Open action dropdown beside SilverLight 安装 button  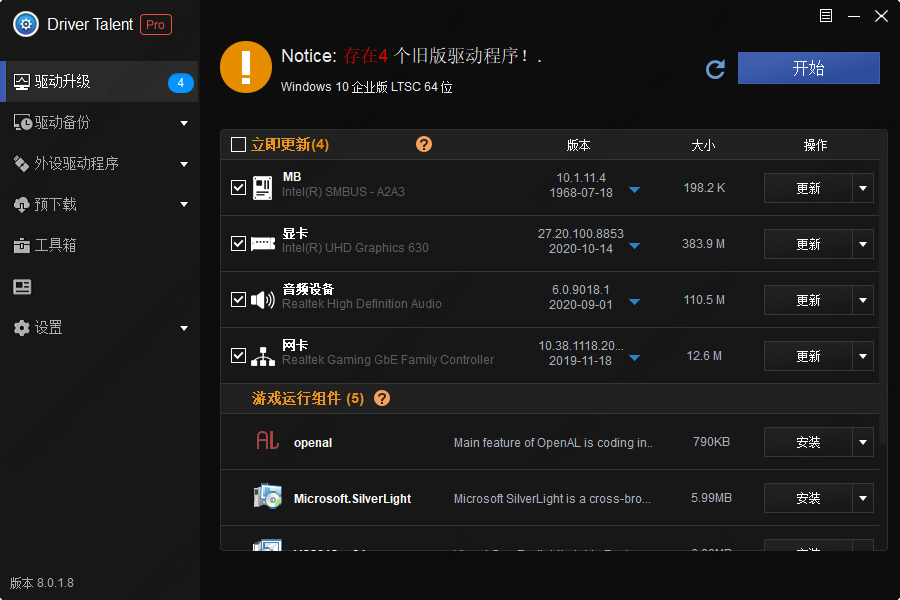click(863, 498)
